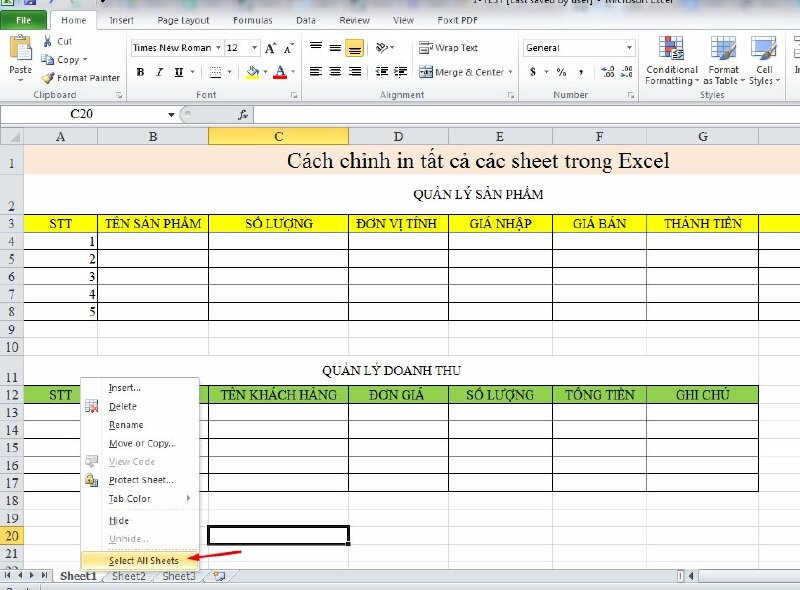Switch to the Sheet2 tab
This screenshot has height=590, width=800.
[x=127, y=577]
